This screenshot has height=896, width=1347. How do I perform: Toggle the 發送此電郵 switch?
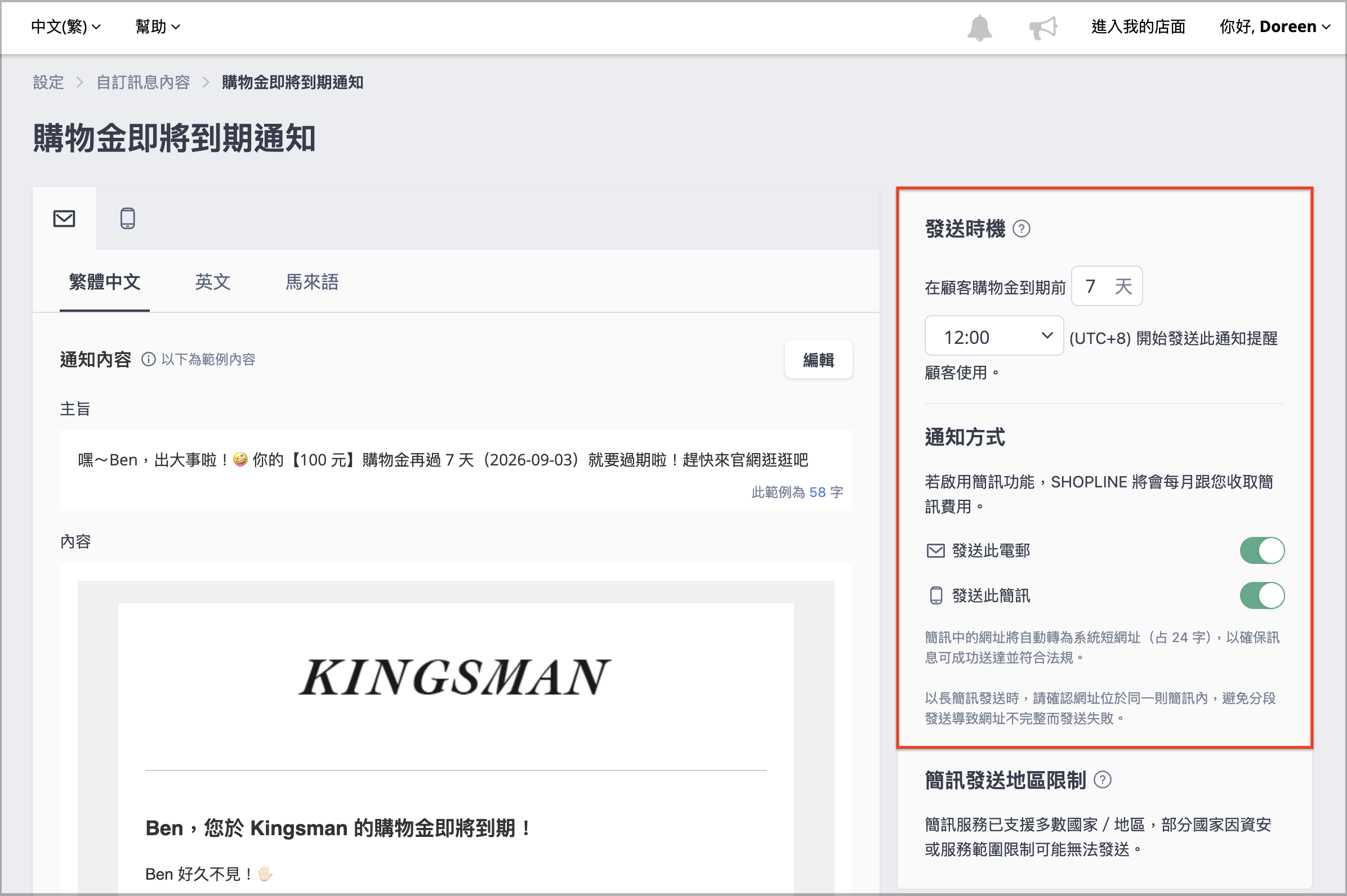(x=1262, y=551)
